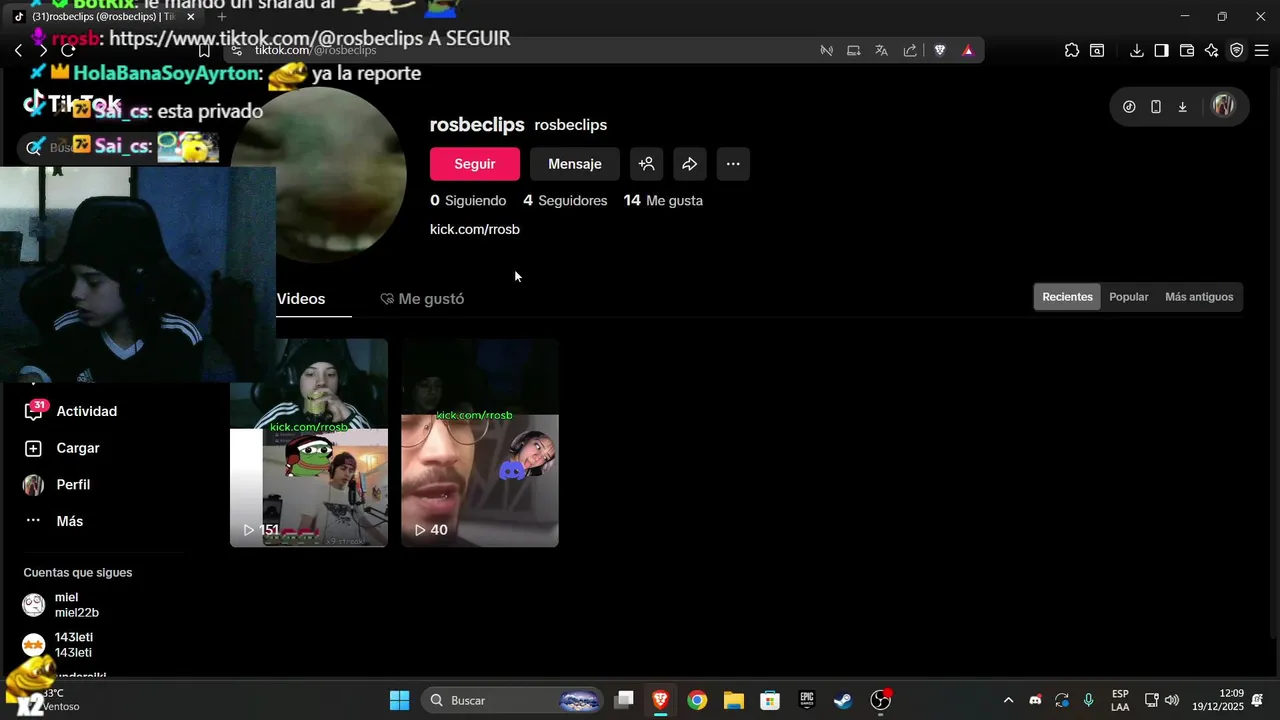Click the muted-autoplay icon in address bar
The width and height of the screenshot is (1280, 720).
coord(827,50)
